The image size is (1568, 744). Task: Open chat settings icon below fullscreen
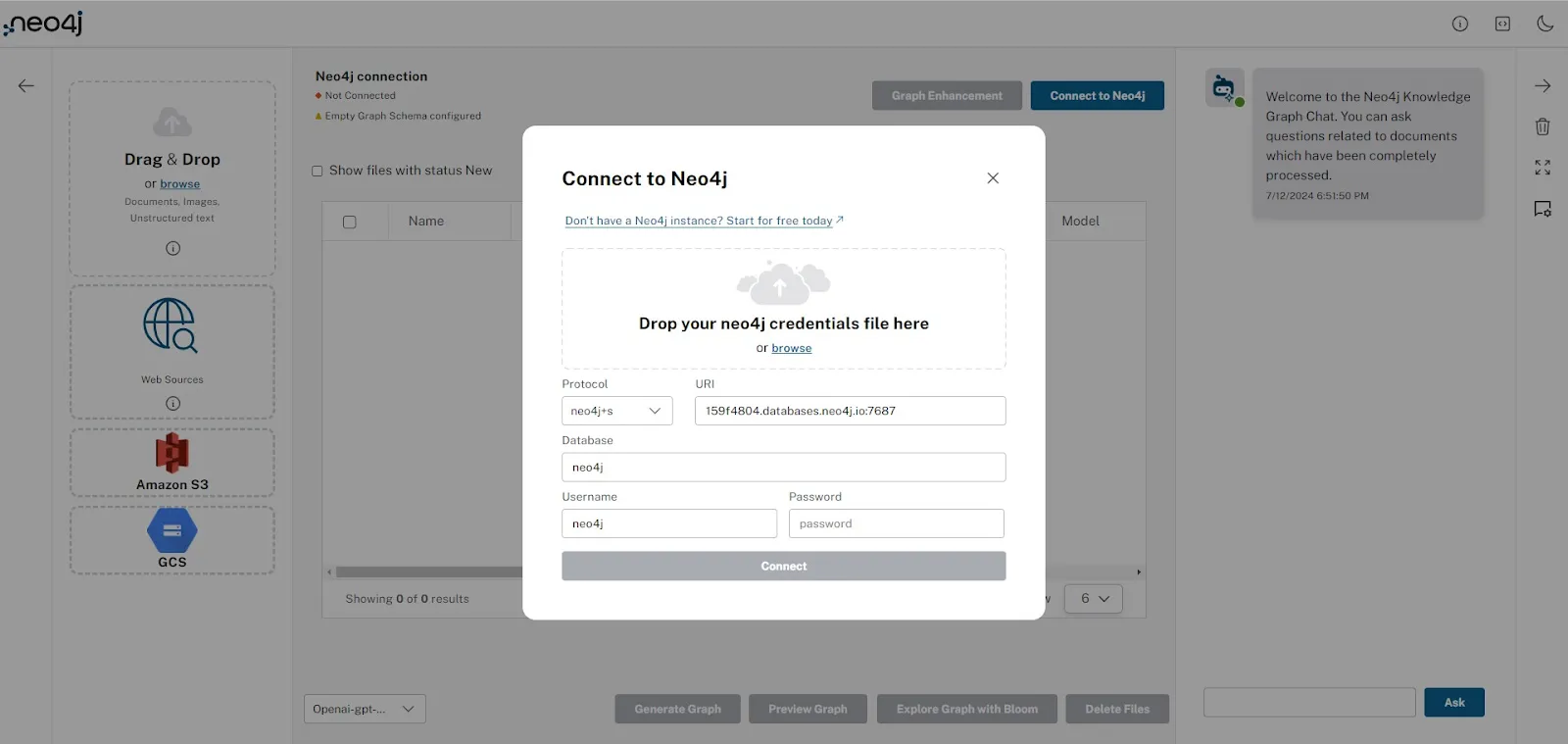click(x=1543, y=209)
